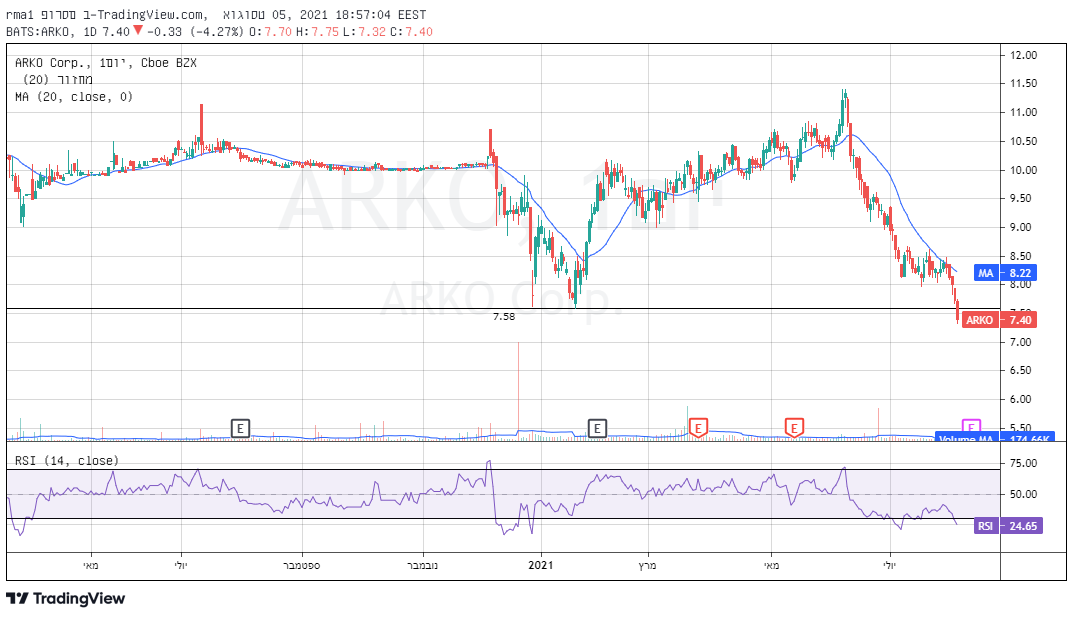Click the 10.00 price axis label

(x=1024, y=170)
